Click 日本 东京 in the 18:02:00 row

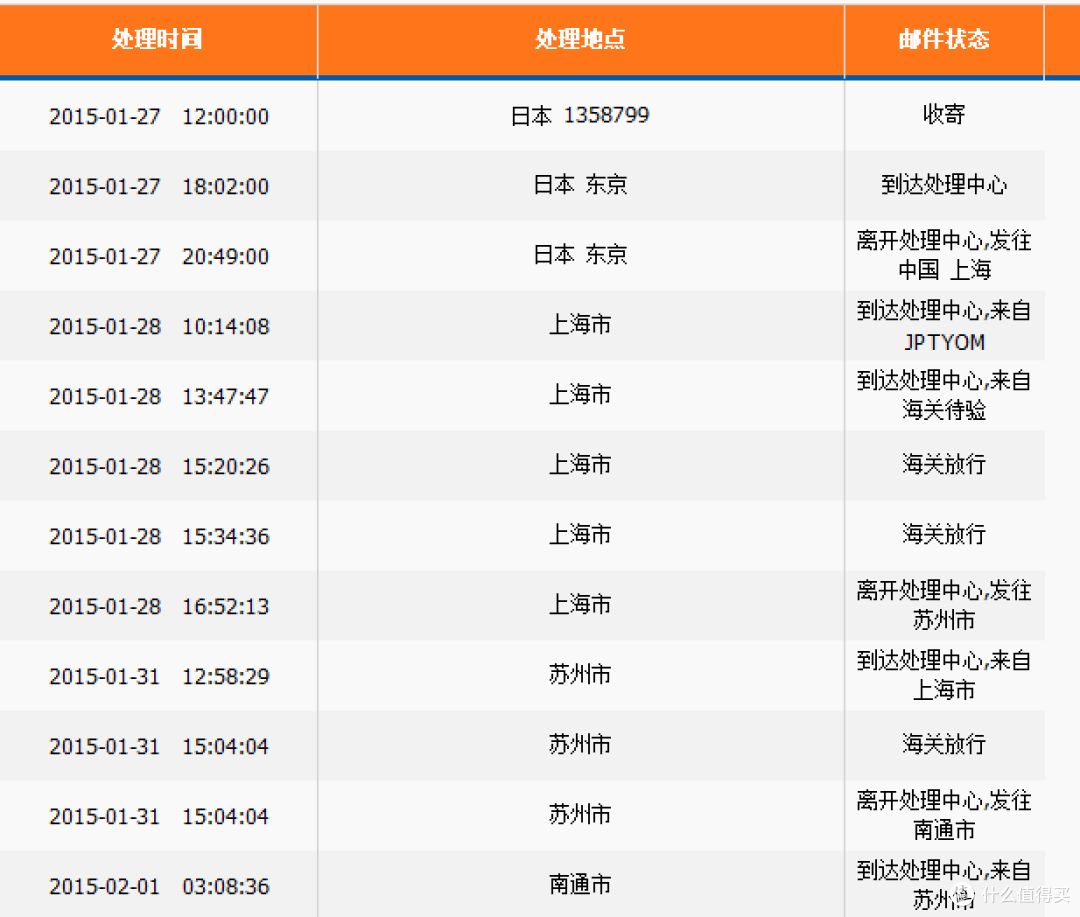(581, 185)
